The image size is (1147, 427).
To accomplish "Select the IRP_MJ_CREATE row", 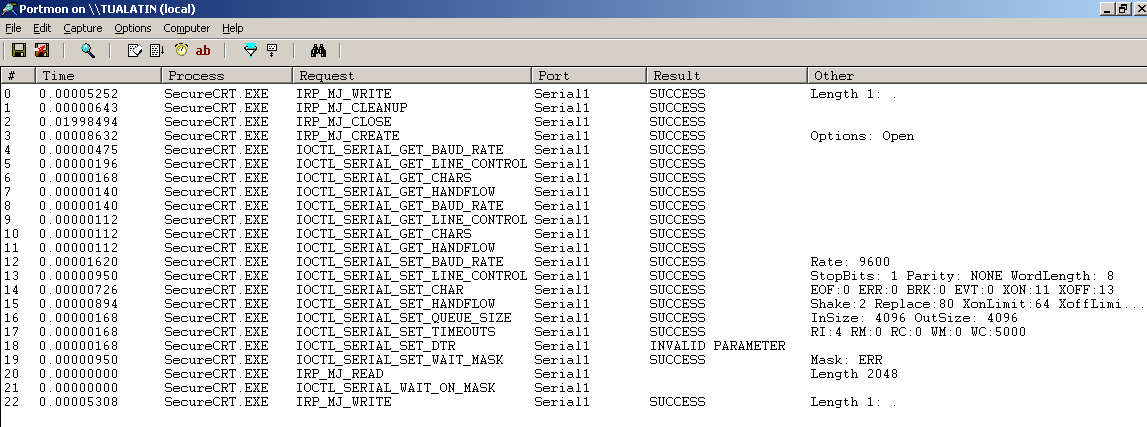I will (x=348, y=136).
